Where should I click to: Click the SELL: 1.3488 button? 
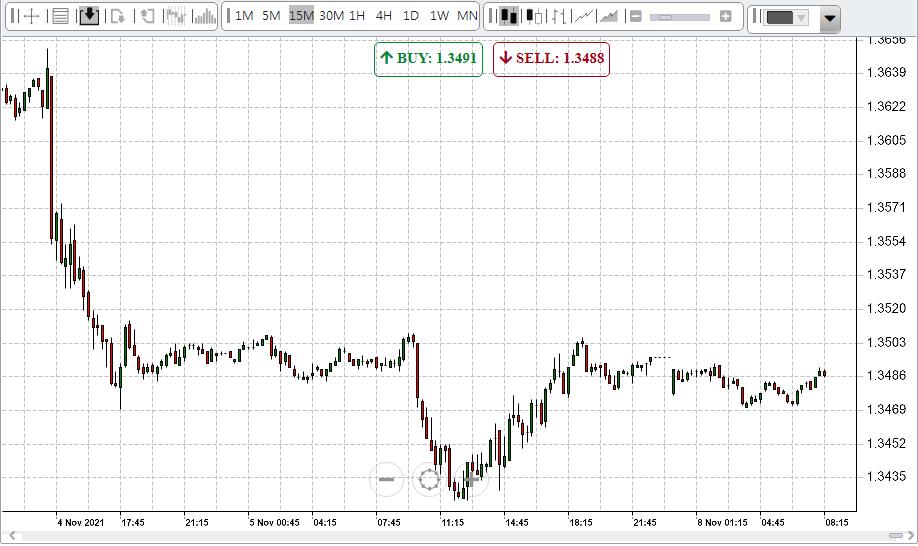tap(552, 59)
